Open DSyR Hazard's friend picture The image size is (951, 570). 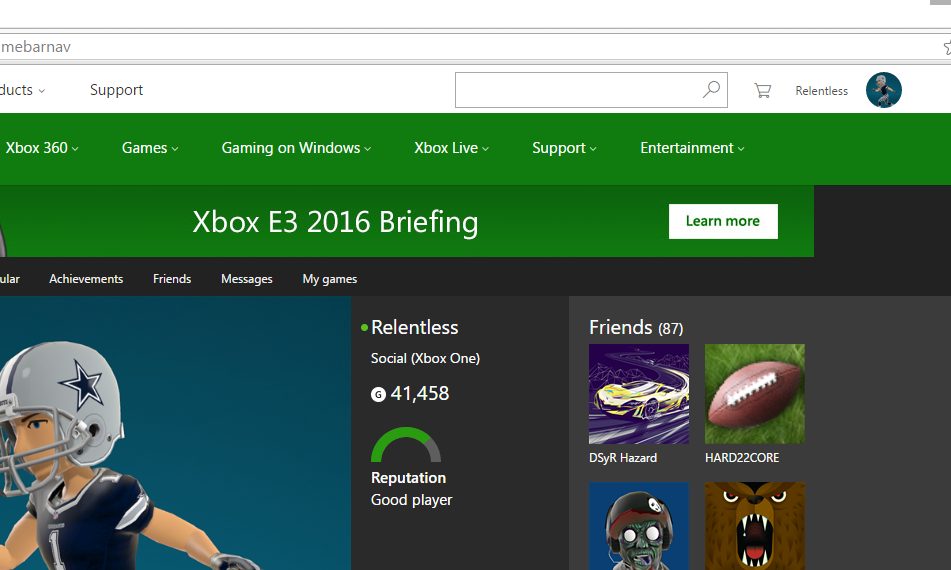[639, 394]
